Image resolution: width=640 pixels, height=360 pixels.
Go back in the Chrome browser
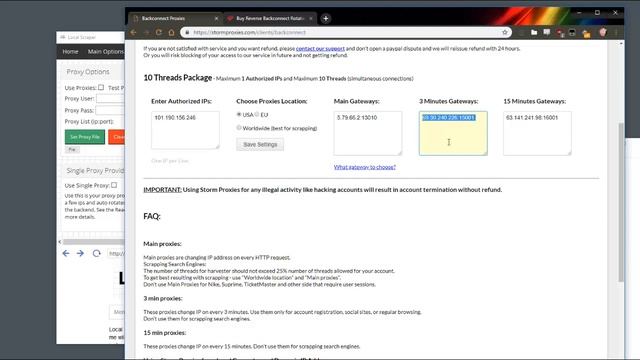pyautogui.click(x=133, y=32)
